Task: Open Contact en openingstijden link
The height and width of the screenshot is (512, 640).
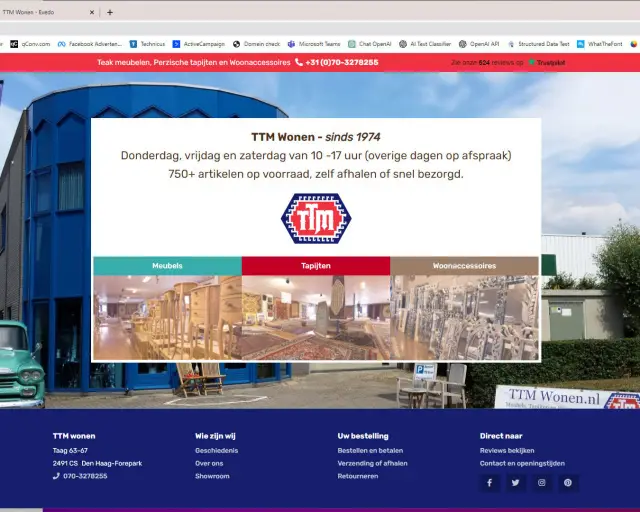Action: 522,463
